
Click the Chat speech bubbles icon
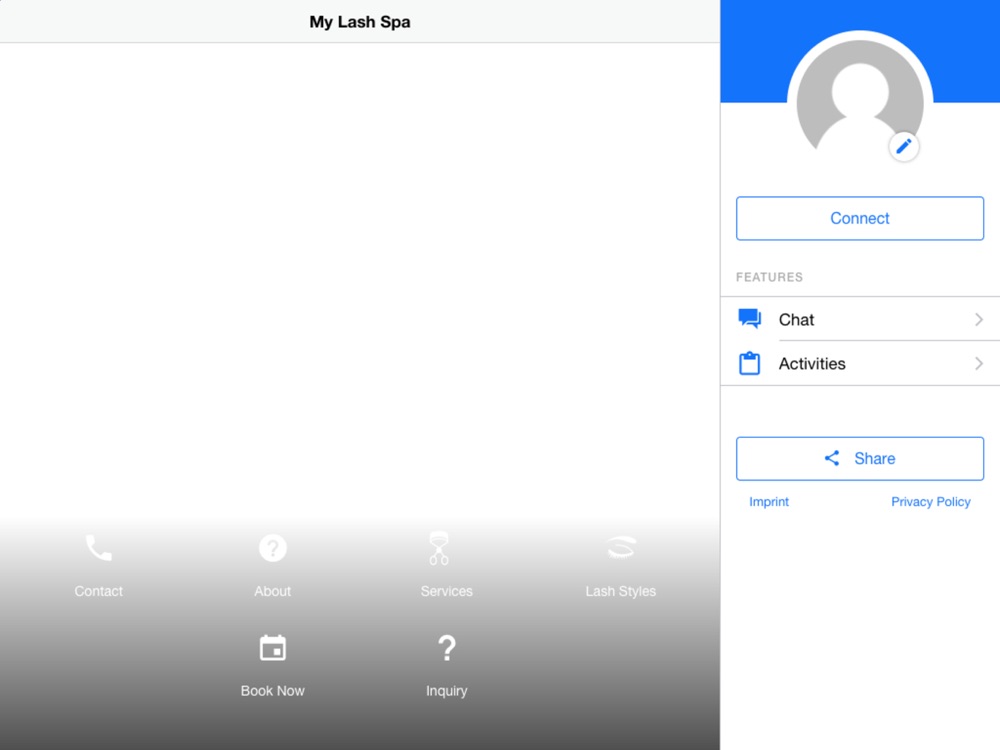(x=749, y=318)
